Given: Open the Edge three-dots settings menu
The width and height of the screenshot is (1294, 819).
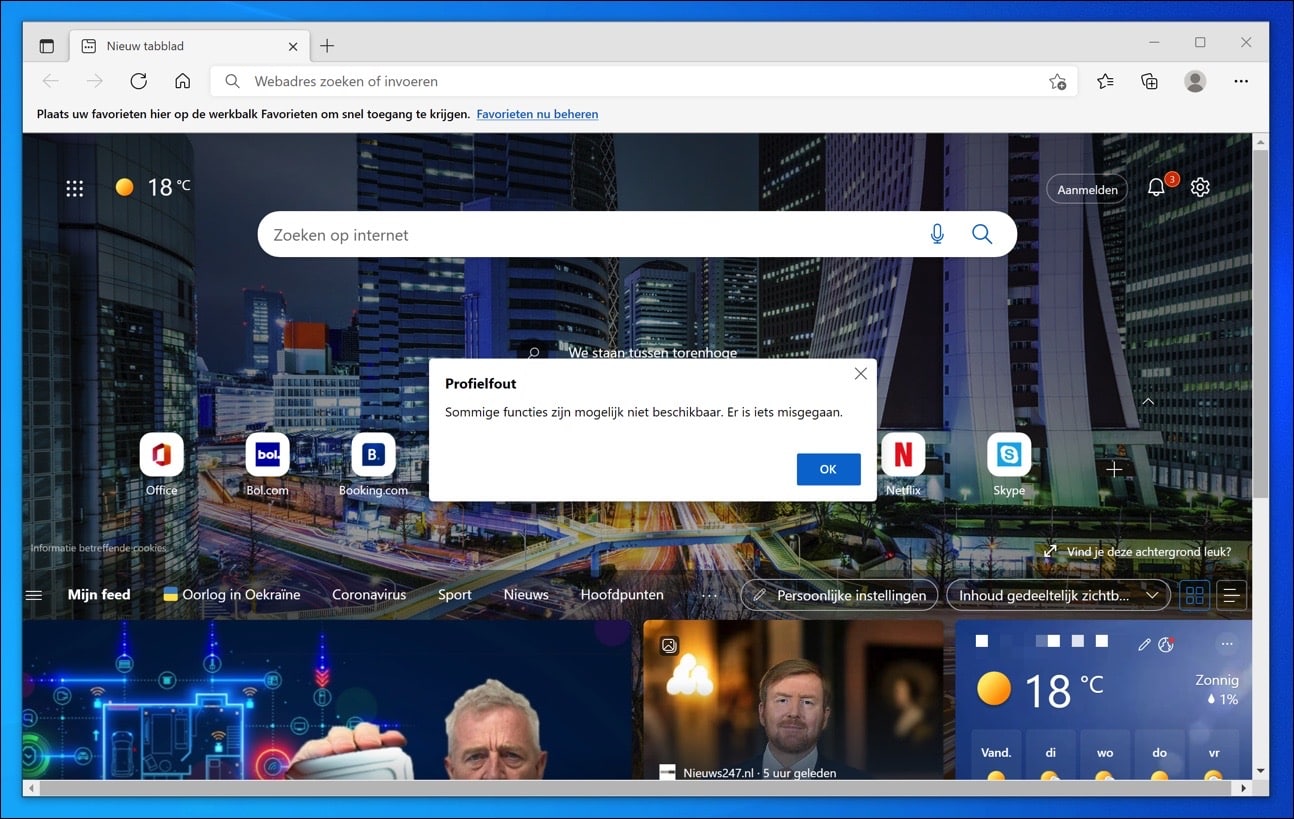Looking at the screenshot, I should [1241, 81].
